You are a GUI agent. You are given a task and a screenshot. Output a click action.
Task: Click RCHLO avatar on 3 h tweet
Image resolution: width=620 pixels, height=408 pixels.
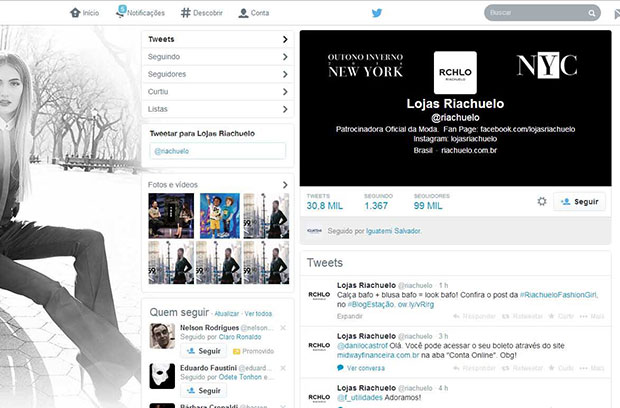319,346
